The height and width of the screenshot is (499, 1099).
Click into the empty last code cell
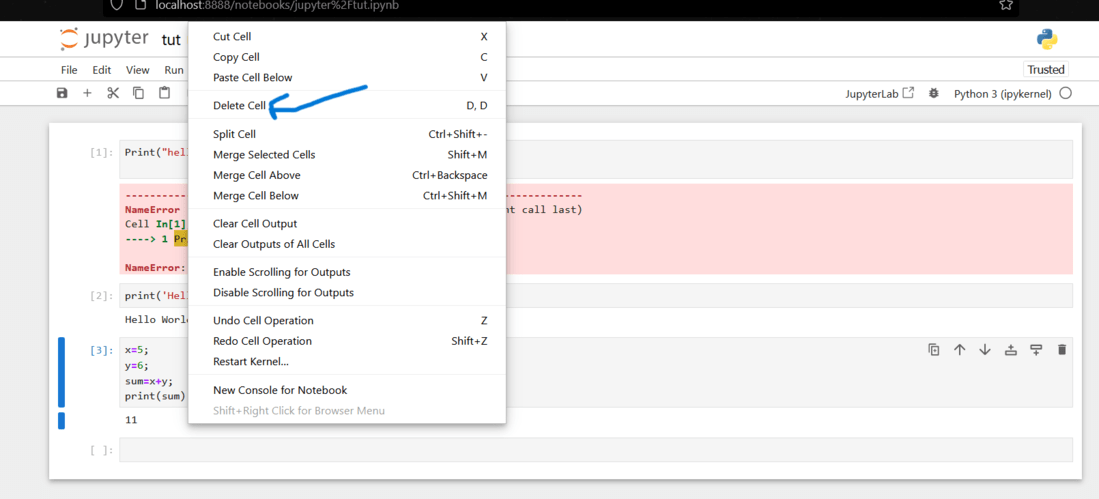(596, 450)
